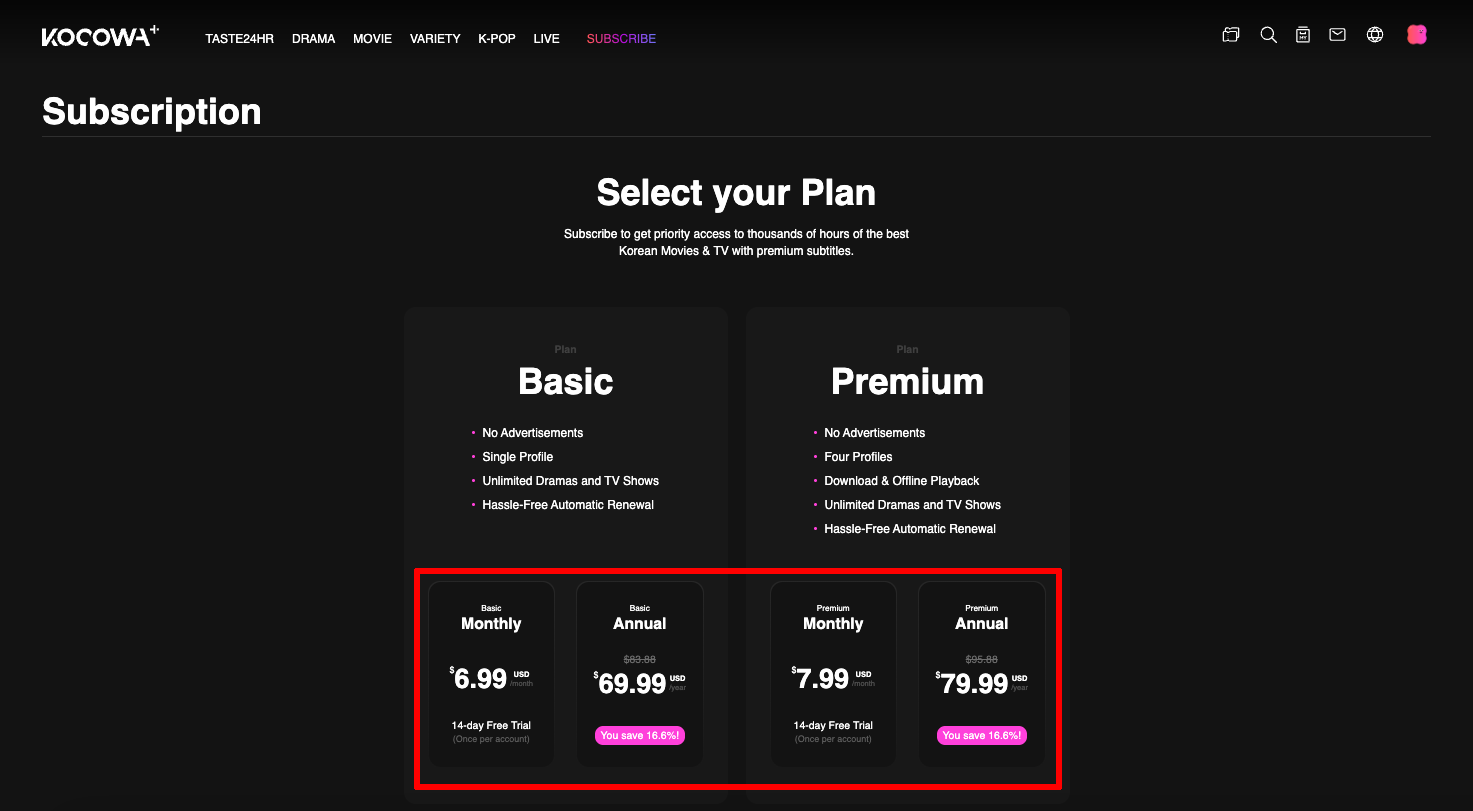Open the MY list icon
The image size is (1473, 811).
tap(1302, 35)
